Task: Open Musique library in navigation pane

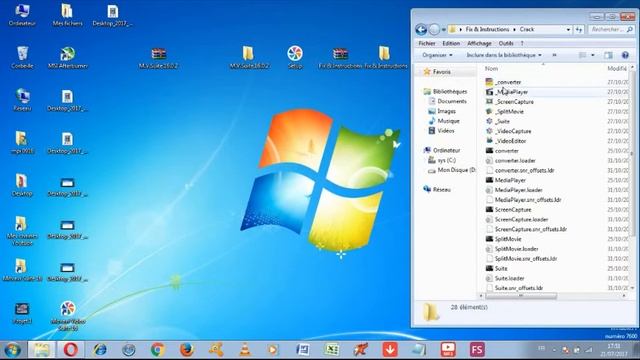Action: point(448,121)
